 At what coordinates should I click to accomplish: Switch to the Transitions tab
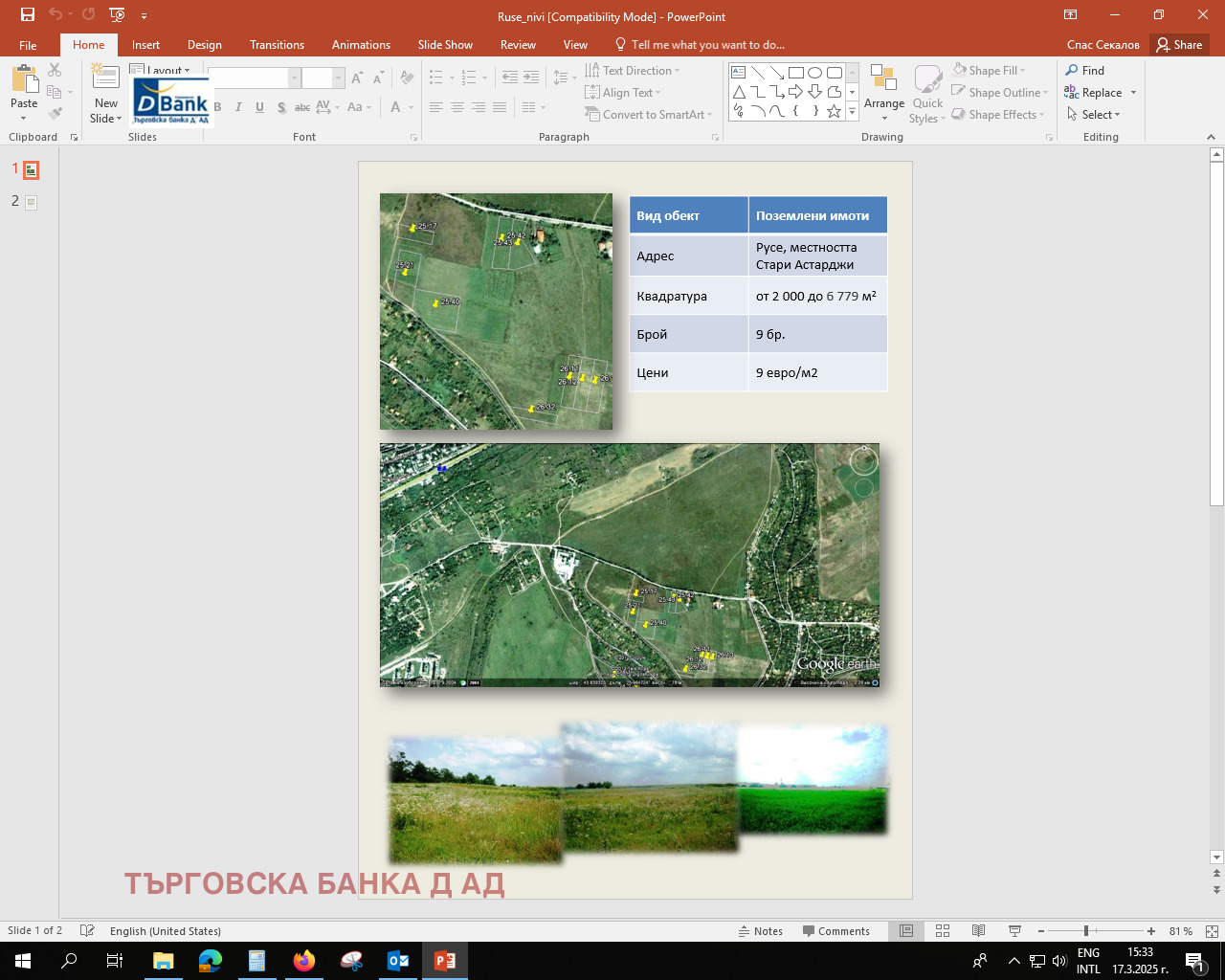[x=277, y=45]
